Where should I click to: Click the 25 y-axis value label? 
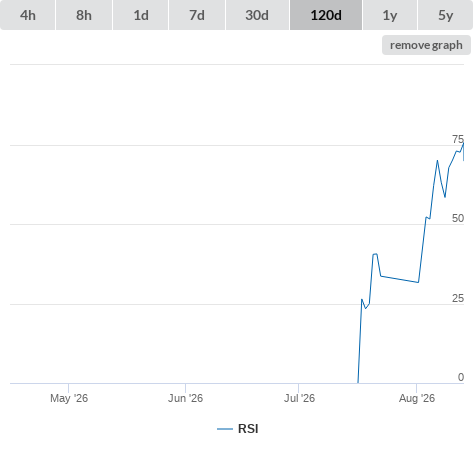(458, 298)
